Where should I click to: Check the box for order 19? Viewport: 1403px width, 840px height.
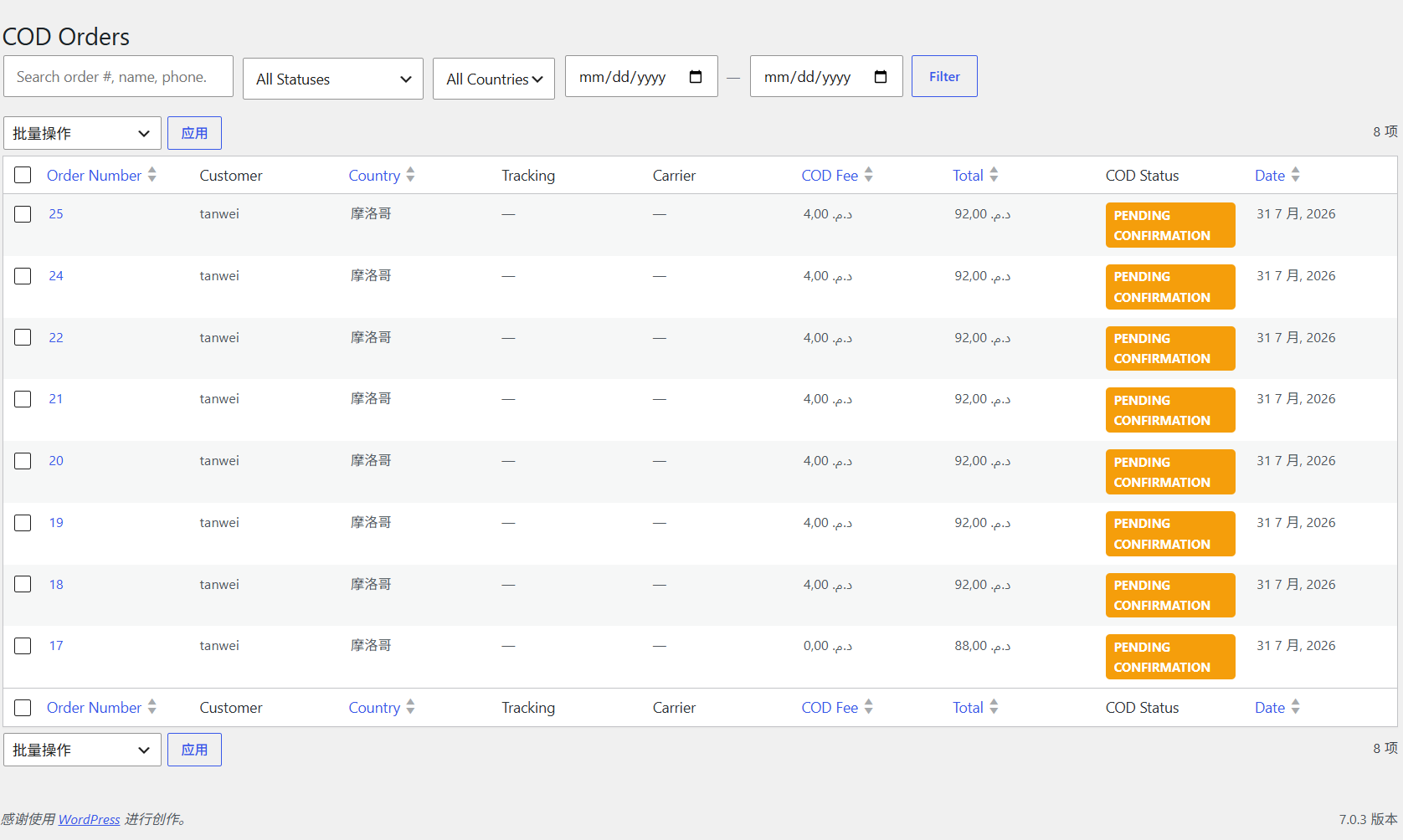pyautogui.click(x=23, y=523)
